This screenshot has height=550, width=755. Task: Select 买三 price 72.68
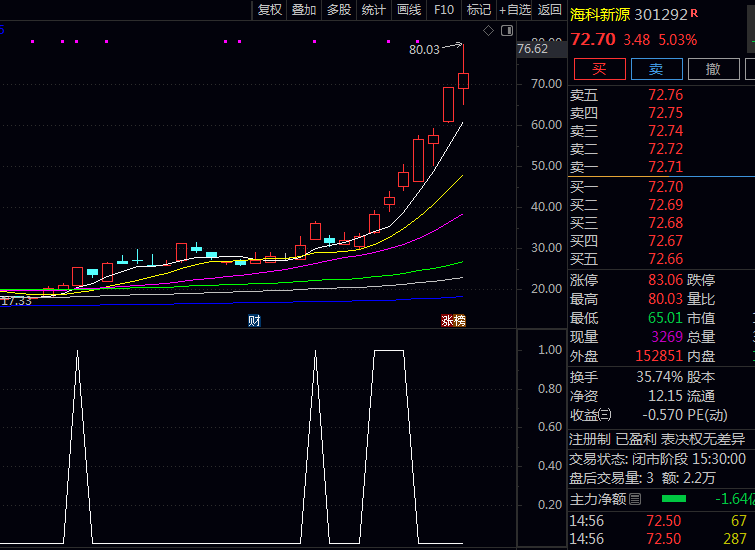click(665, 223)
